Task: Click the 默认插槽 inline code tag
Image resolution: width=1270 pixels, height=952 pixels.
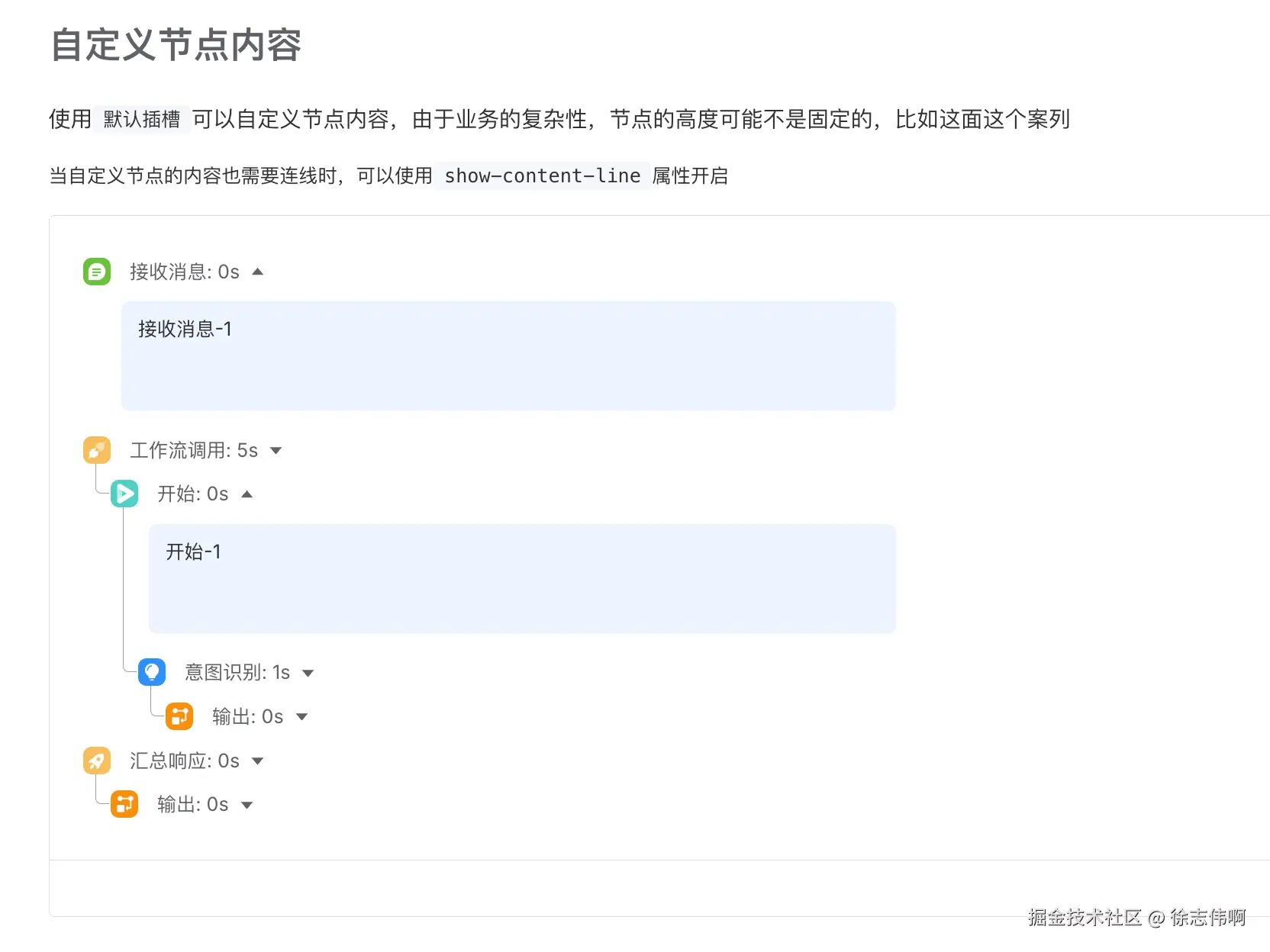Action: tap(142, 119)
